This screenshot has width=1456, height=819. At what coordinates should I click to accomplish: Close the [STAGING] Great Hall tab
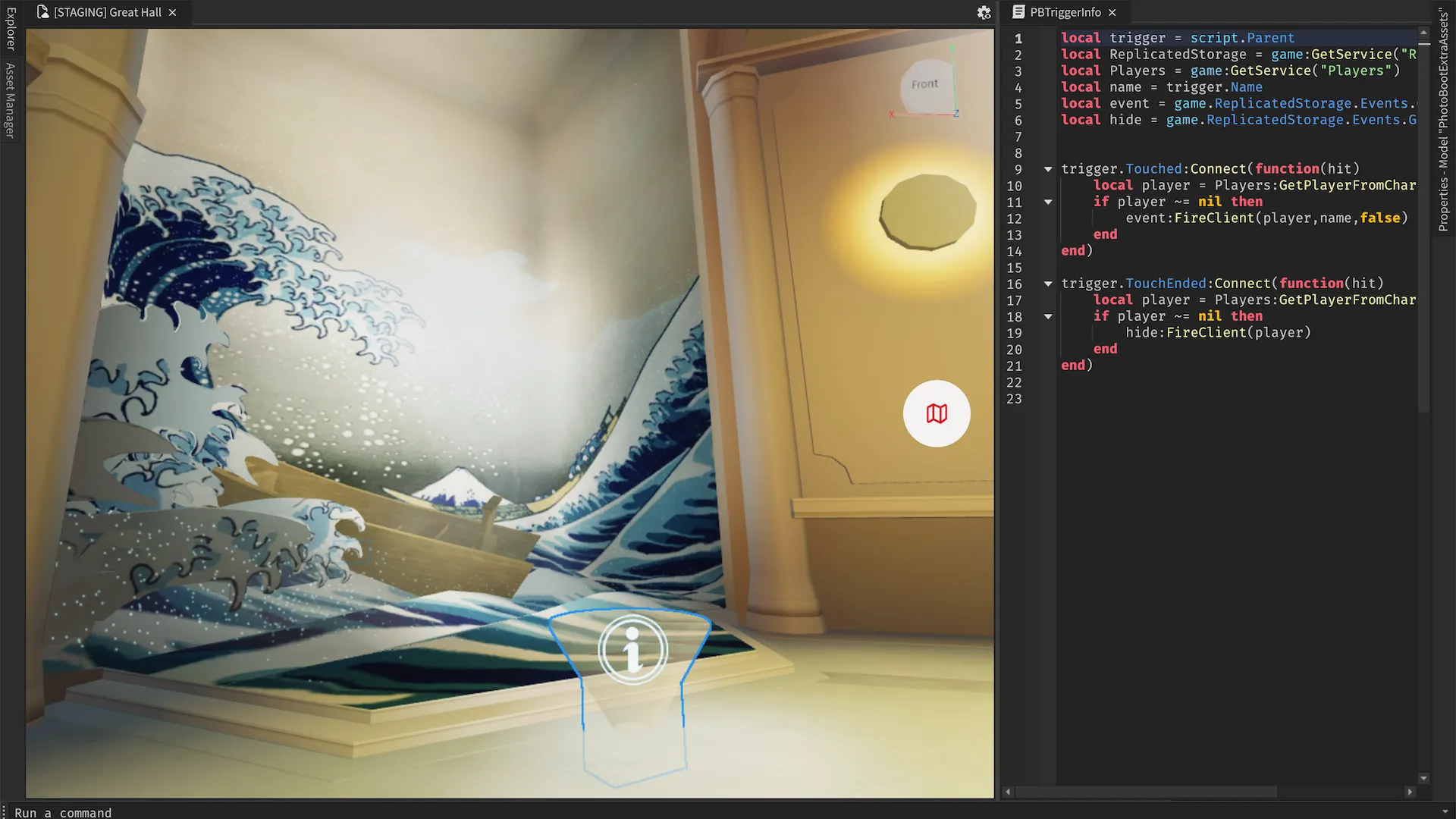tap(173, 12)
